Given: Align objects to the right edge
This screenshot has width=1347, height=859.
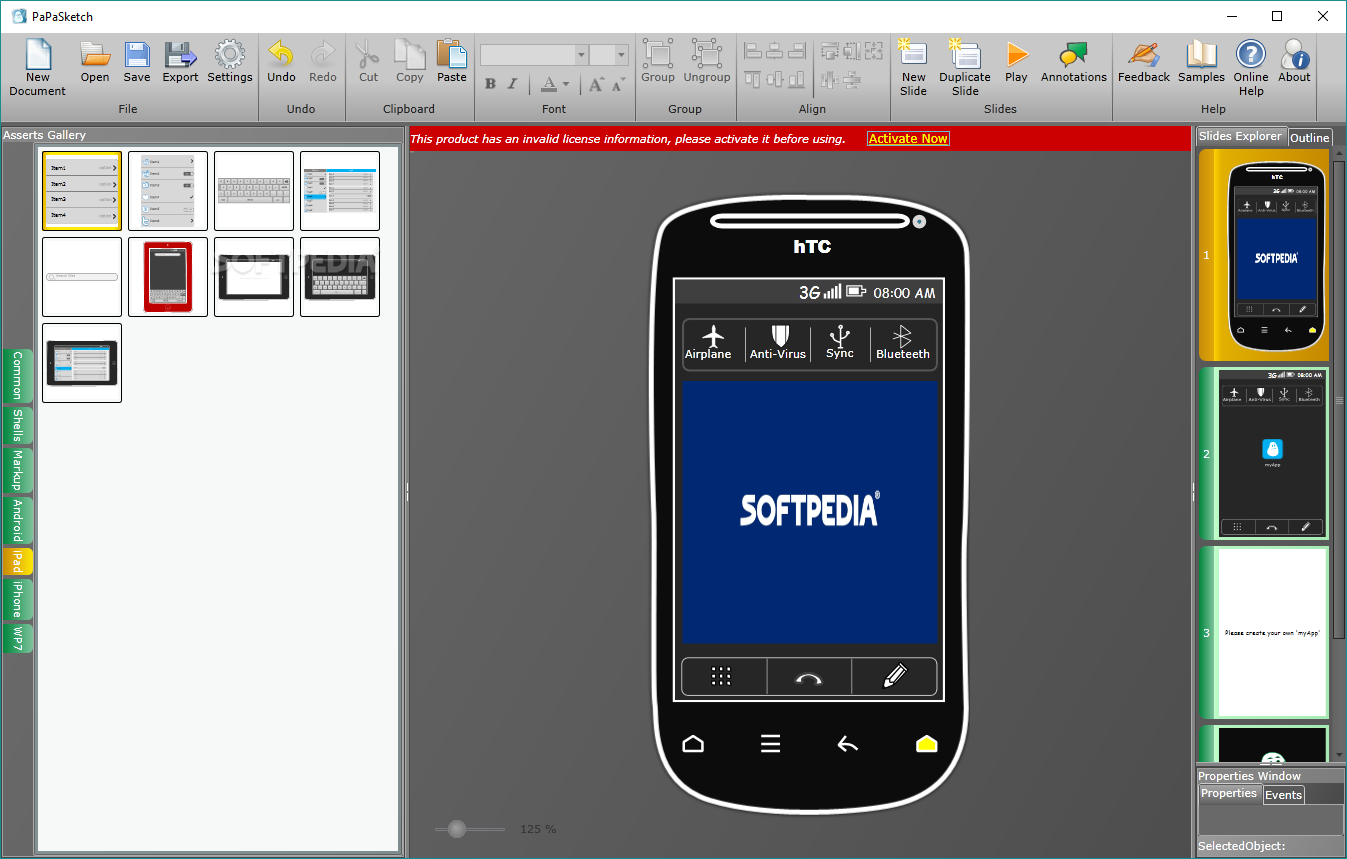Looking at the screenshot, I should (x=797, y=51).
